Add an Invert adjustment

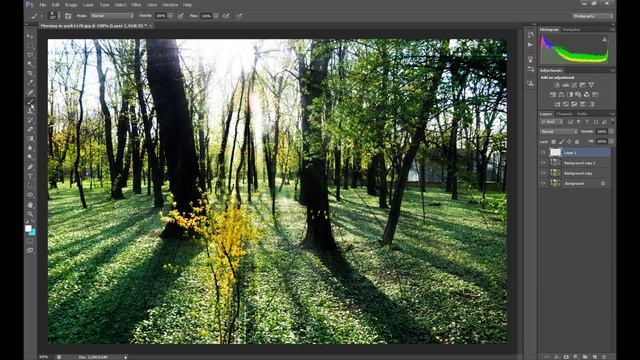(557, 104)
